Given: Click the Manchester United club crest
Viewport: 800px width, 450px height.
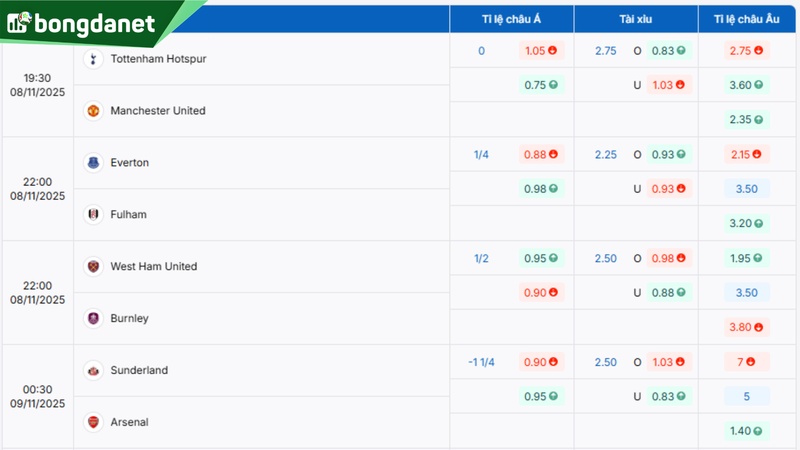Looking at the screenshot, I should 93,111.
